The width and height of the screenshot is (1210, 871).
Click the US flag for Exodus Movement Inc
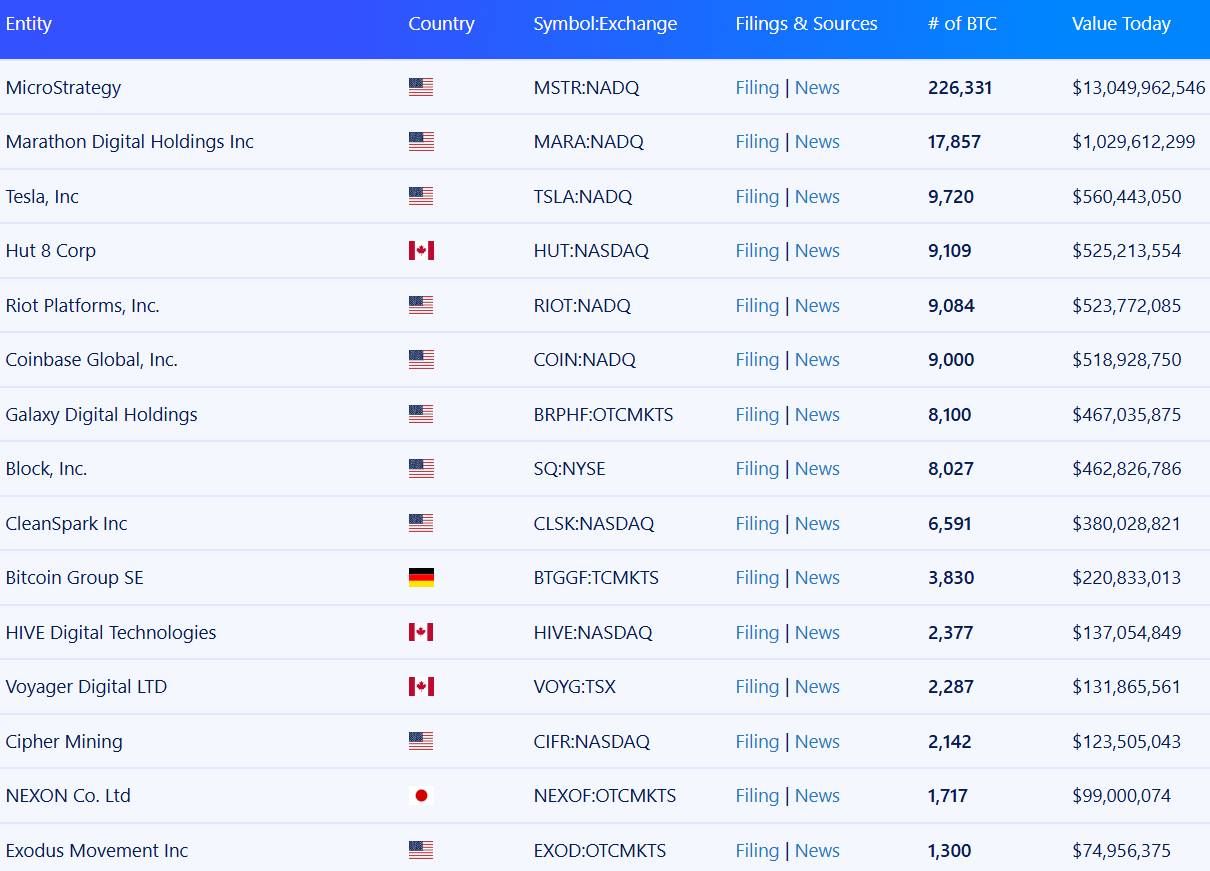pos(421,850)
